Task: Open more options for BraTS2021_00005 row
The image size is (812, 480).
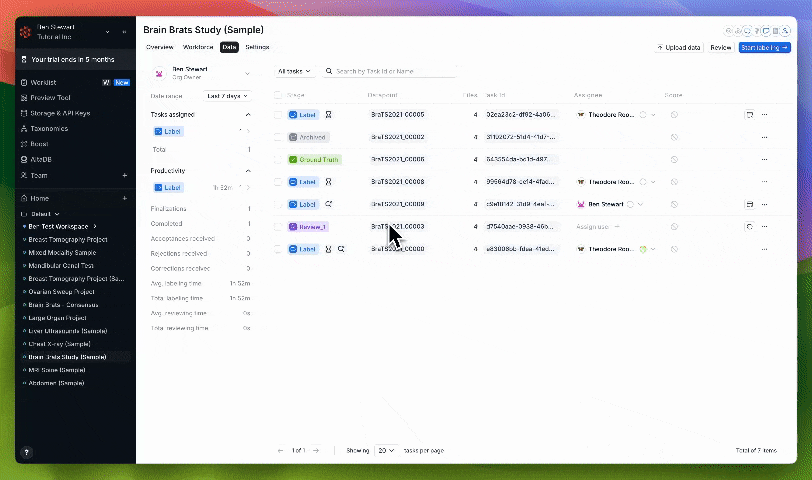Action: [x=764, y=114]
